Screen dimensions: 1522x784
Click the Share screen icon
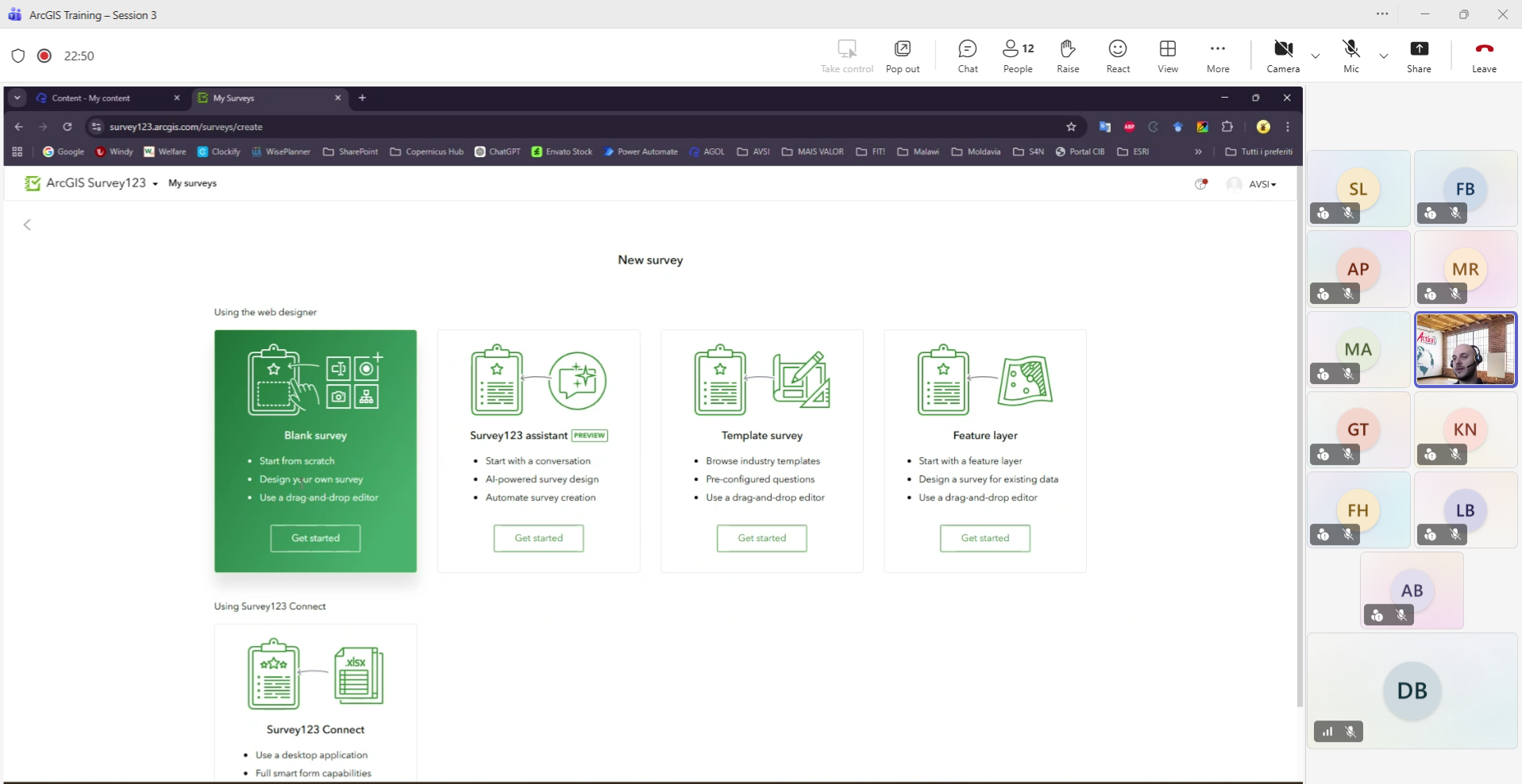(1419, 56)
